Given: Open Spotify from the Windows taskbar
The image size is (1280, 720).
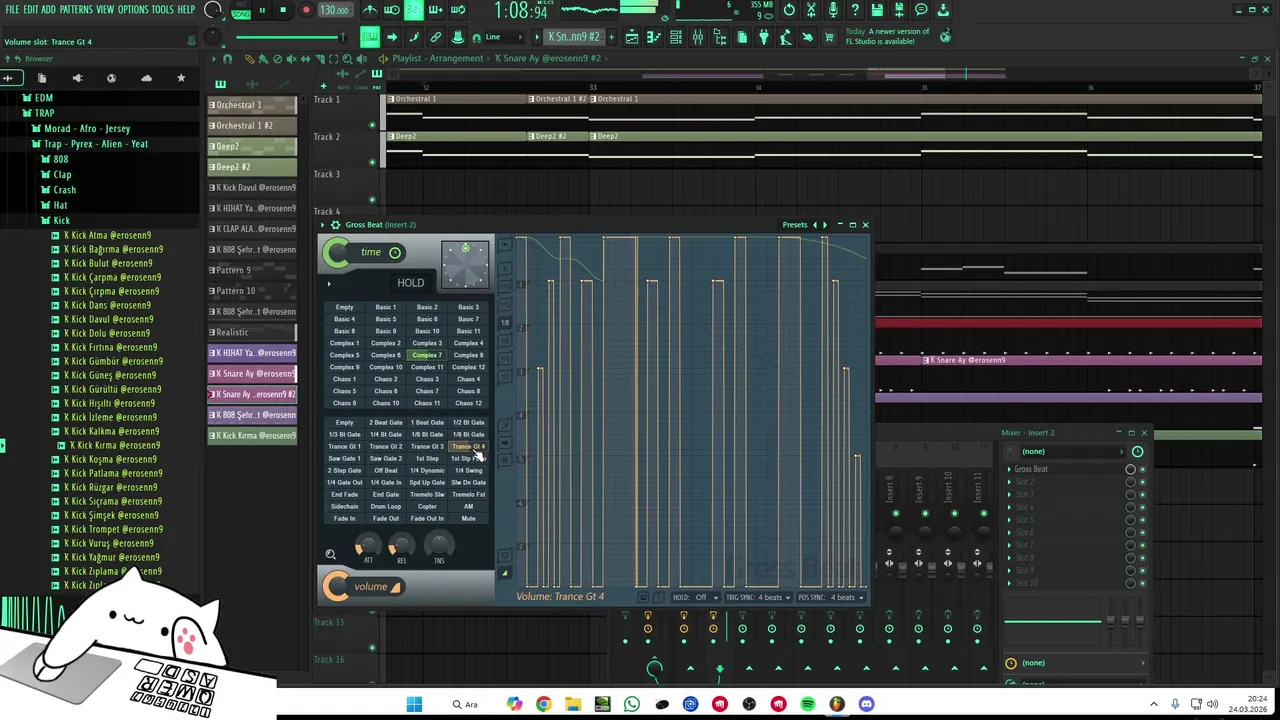Looking at the screenshot, I should [x=808, y=704].
